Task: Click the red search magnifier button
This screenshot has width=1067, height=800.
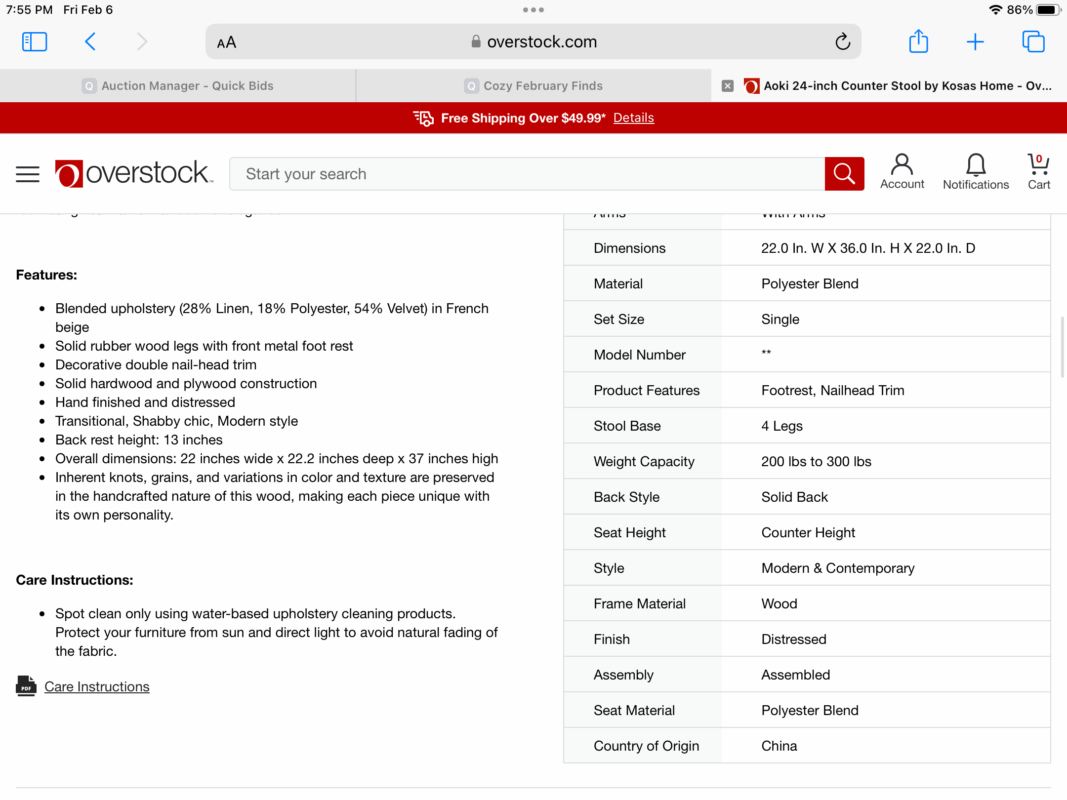Action: (844, 174)
